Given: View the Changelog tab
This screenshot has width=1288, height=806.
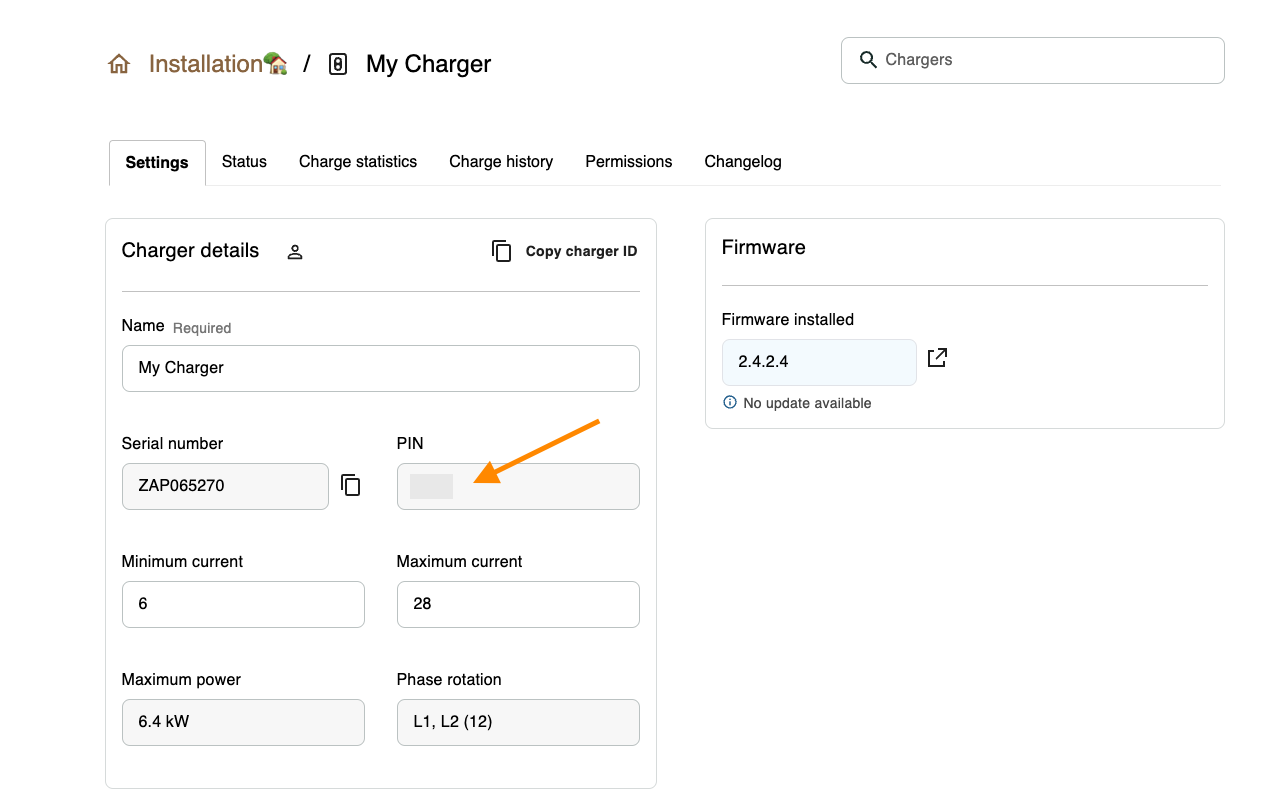Looking at the screenshot, I should coord(743,162).
